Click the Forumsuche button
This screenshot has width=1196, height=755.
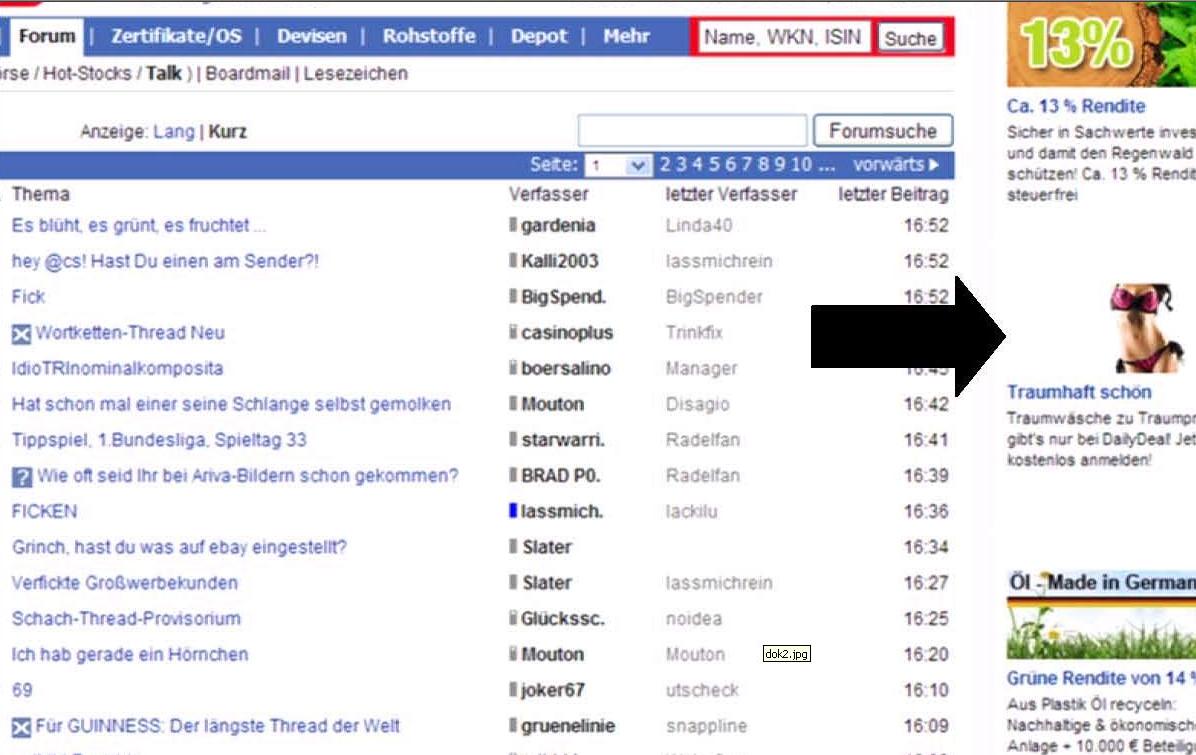(x=883, y=130)
